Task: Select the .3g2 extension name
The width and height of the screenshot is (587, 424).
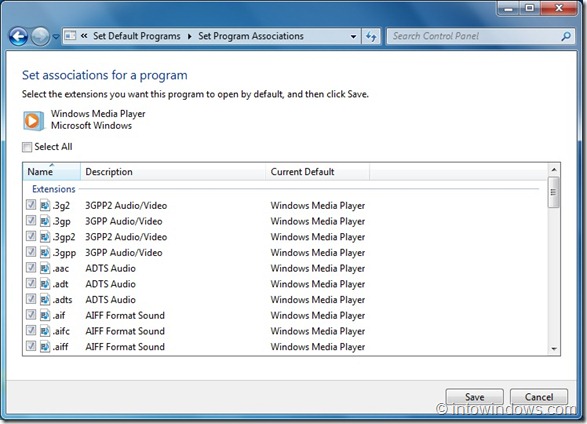Action: [61, 206]
